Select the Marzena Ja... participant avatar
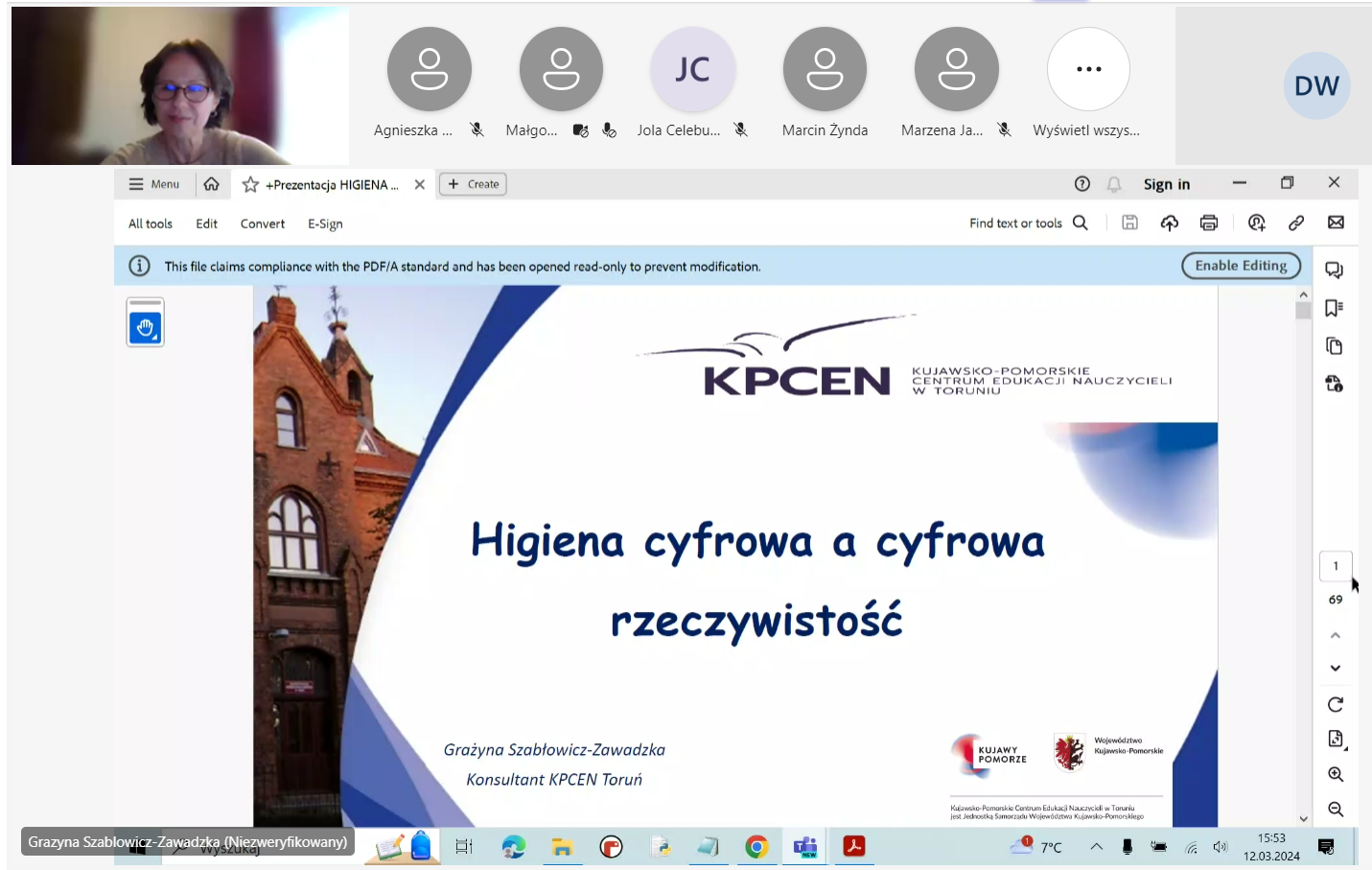Image resolution: width=1372 pixels, height=870 pixels. [956, 69]
